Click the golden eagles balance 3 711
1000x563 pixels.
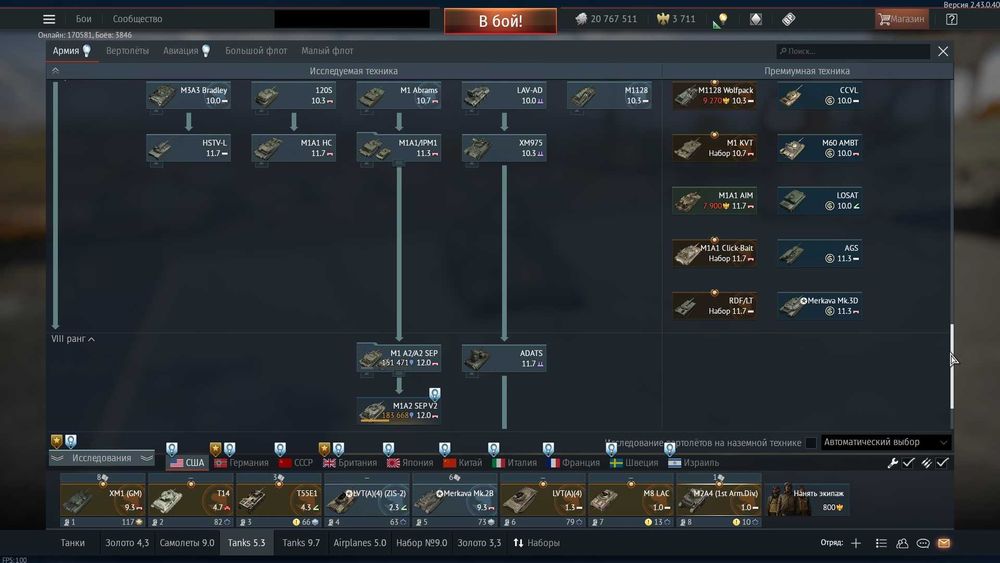point(676,19)
